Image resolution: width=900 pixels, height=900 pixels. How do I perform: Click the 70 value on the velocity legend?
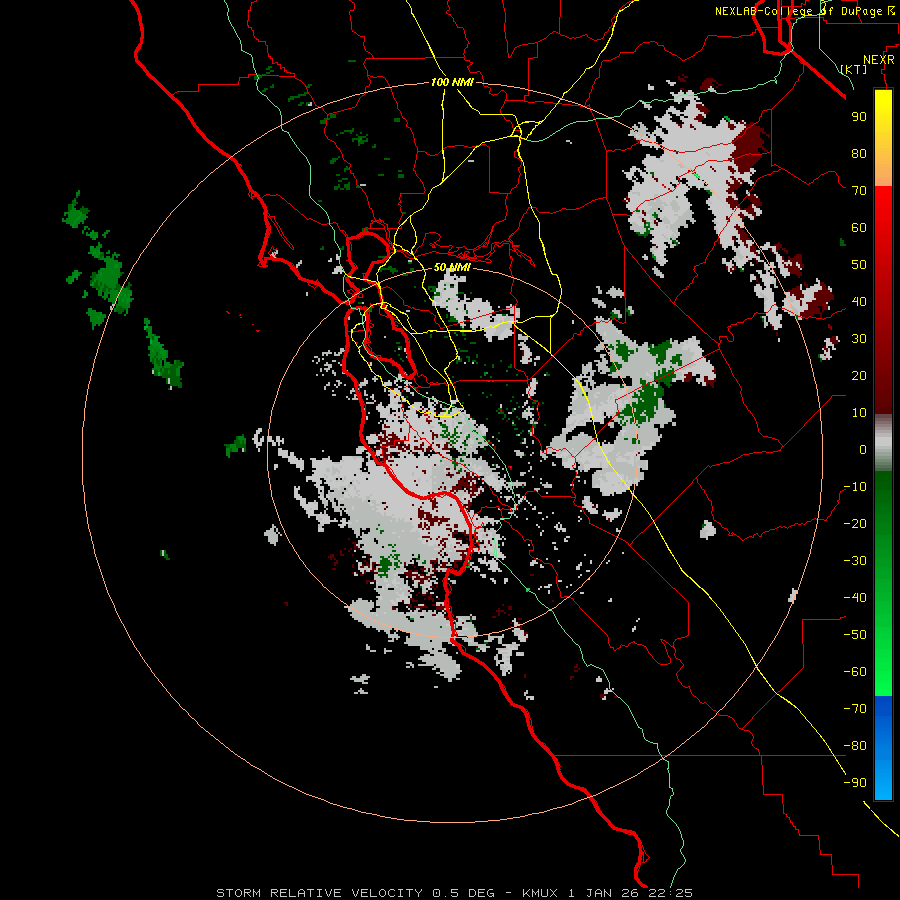click(859, 191)
